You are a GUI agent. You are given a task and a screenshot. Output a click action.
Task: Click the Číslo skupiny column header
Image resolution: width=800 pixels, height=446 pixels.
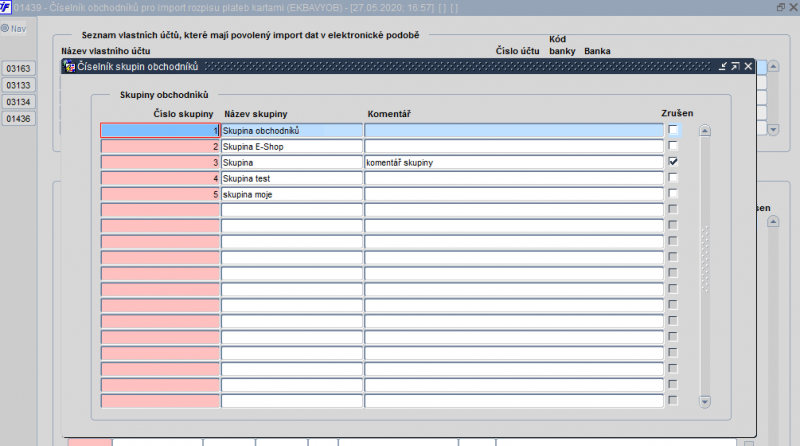(183, 114)
